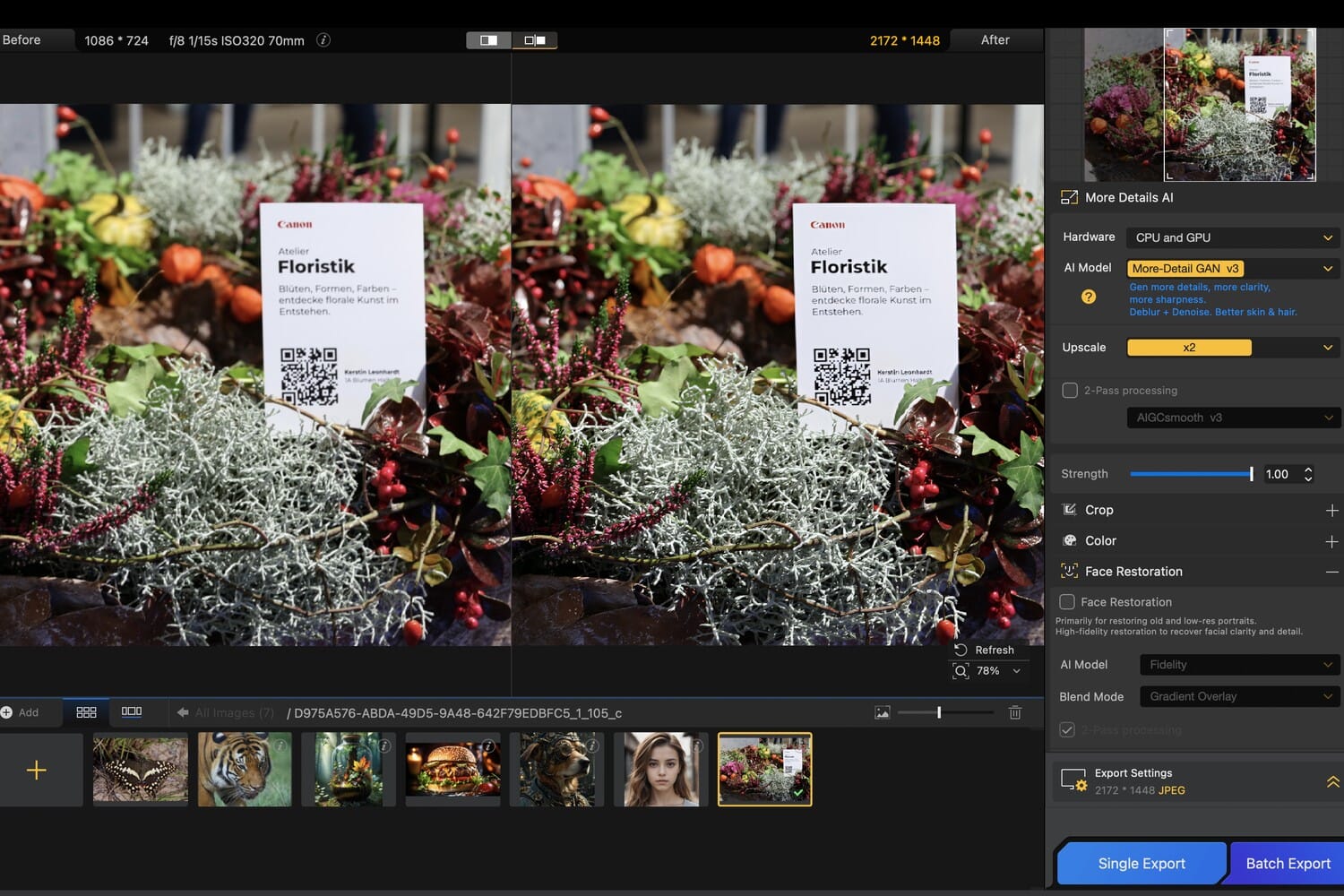Viewport: 1344px width, 896px height.
Task: Open the AIGCsmooth v3 dropdown
Action: pos(1233,418)
